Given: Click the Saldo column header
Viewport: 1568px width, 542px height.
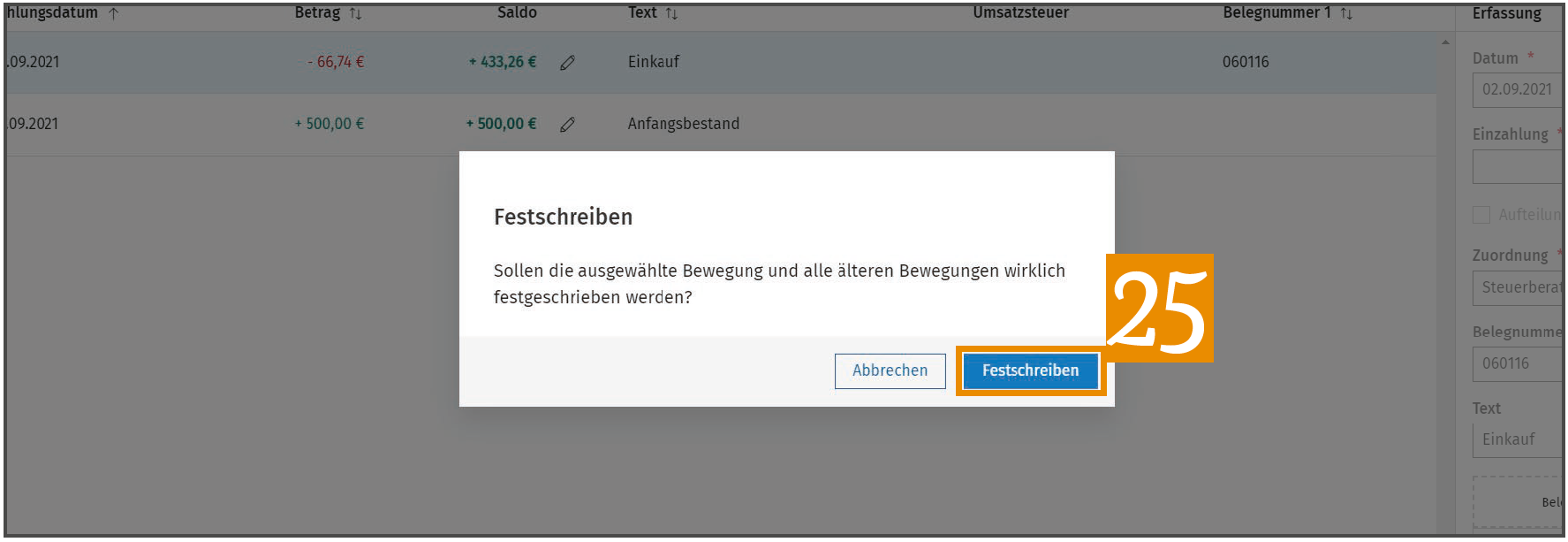Looking at the screenshot, I should coord(517,12).
